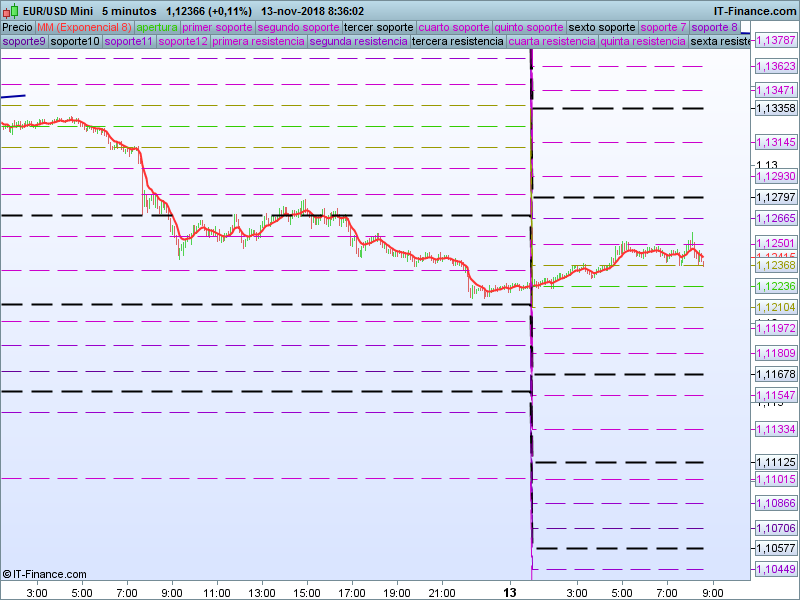This screenshot has height=600, width=800.
Task: Click the 1,11015 price level tag
Action: (776, 479)
